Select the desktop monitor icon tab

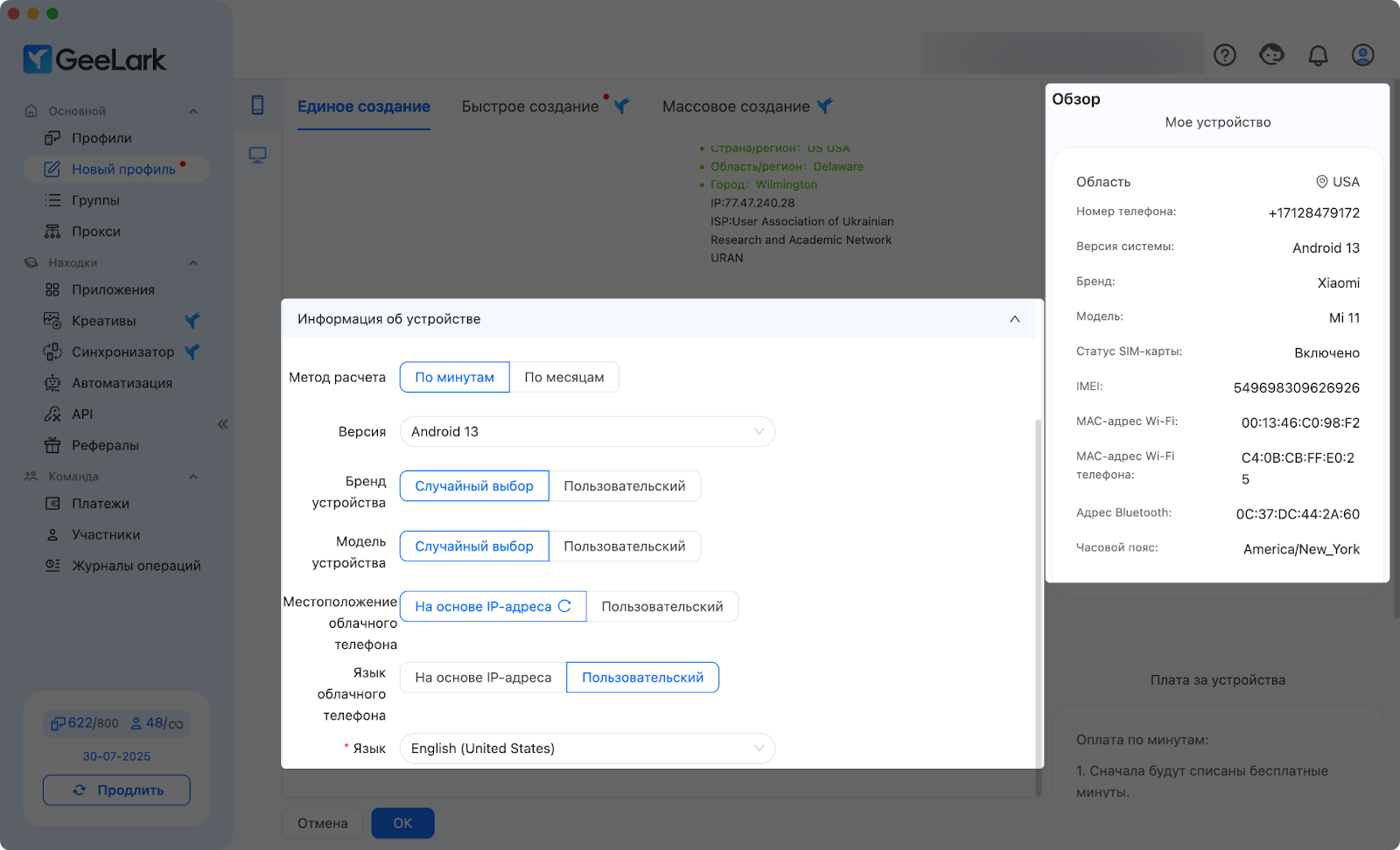click(x=257, y=155)
